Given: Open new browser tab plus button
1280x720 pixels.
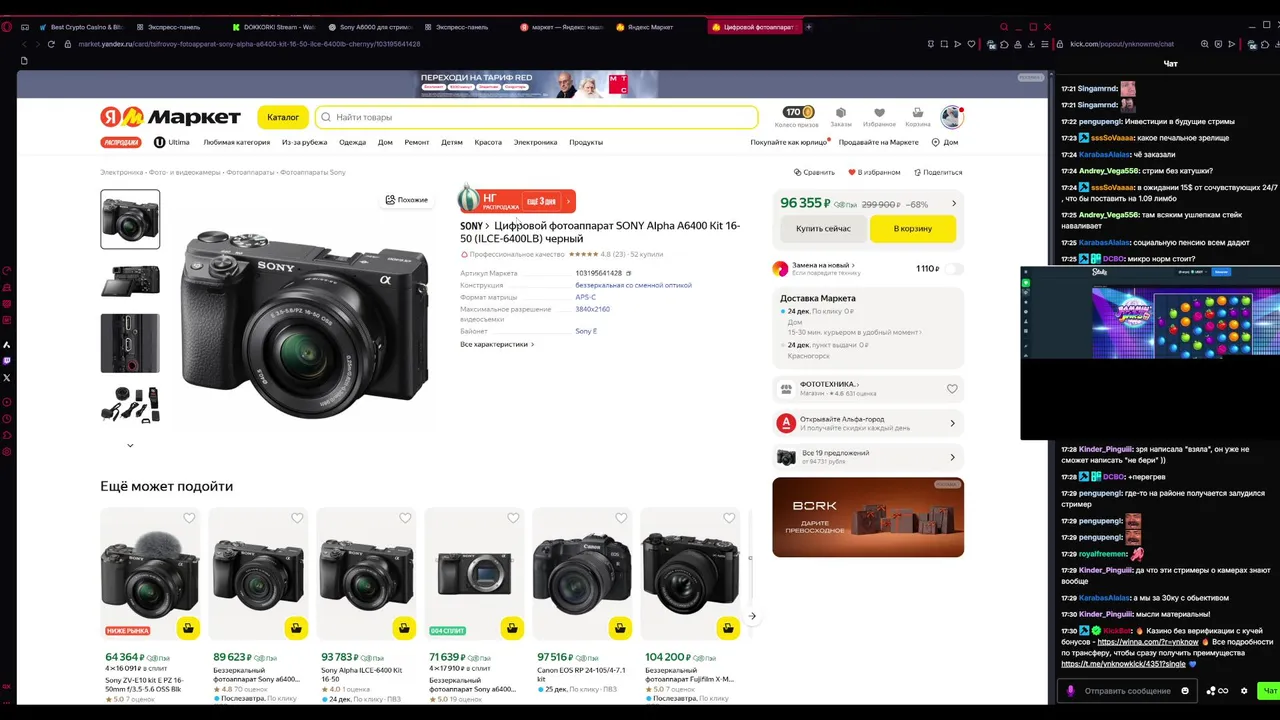Looking at the screenshot, I should tap(809, 27).
